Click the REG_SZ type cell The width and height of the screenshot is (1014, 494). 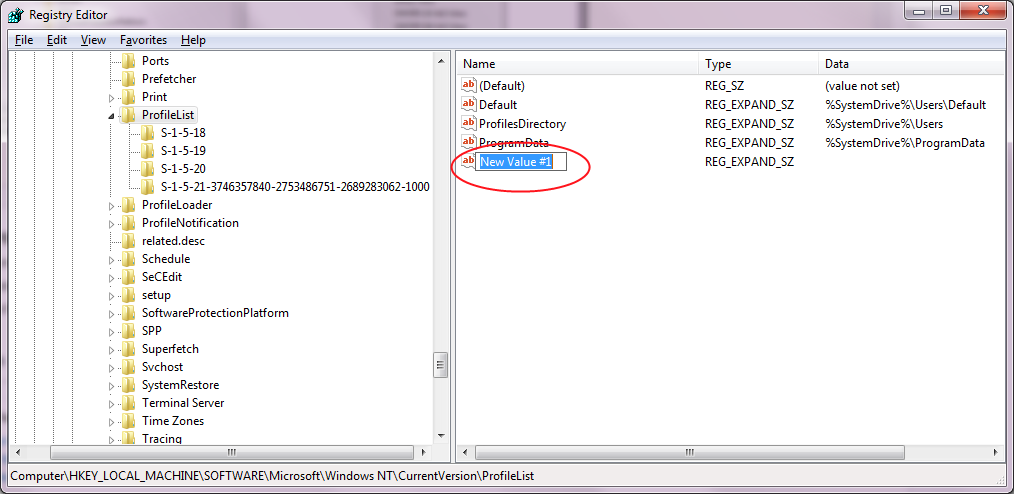click(x=724, y=85)
